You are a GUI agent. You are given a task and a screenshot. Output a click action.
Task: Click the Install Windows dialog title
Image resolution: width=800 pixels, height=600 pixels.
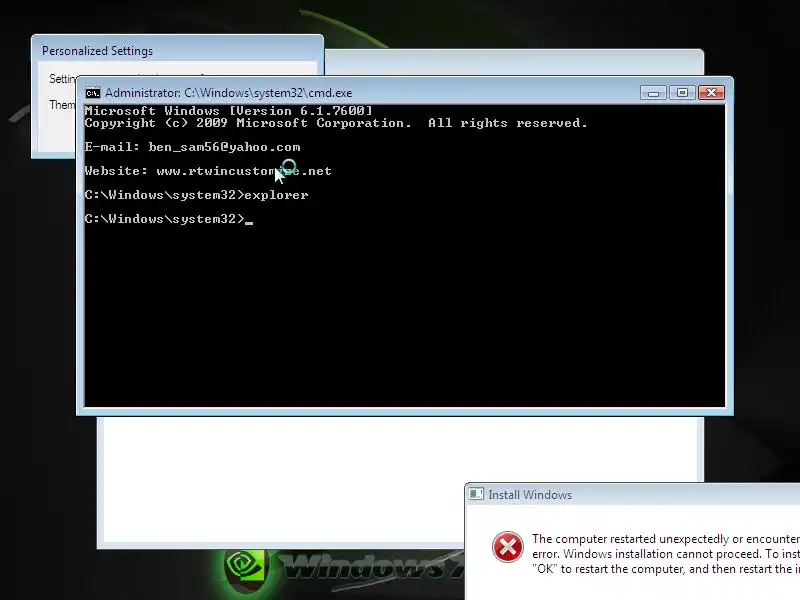coord(530,495)
